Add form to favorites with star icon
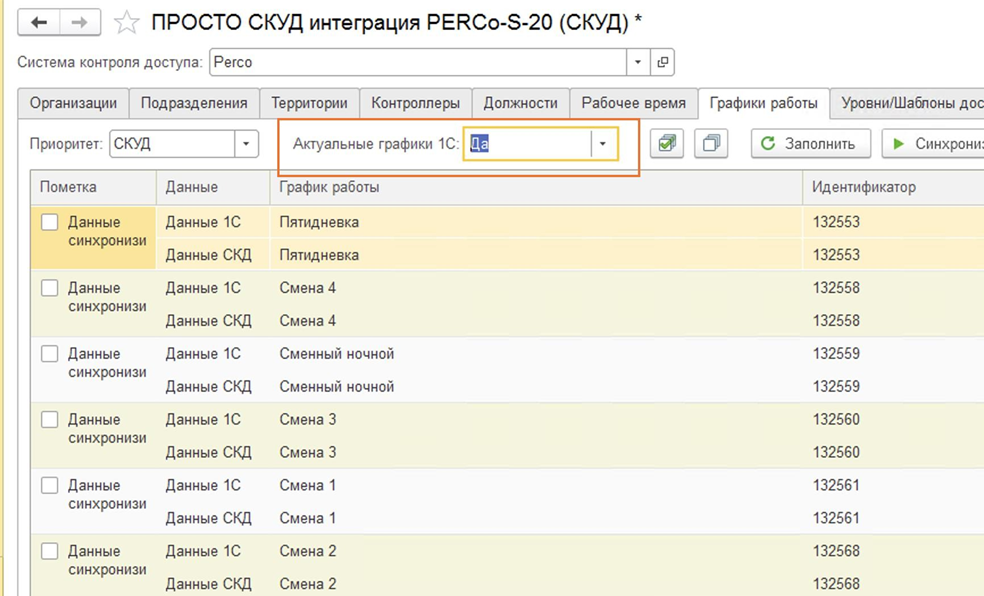 [x=126, y=23]
